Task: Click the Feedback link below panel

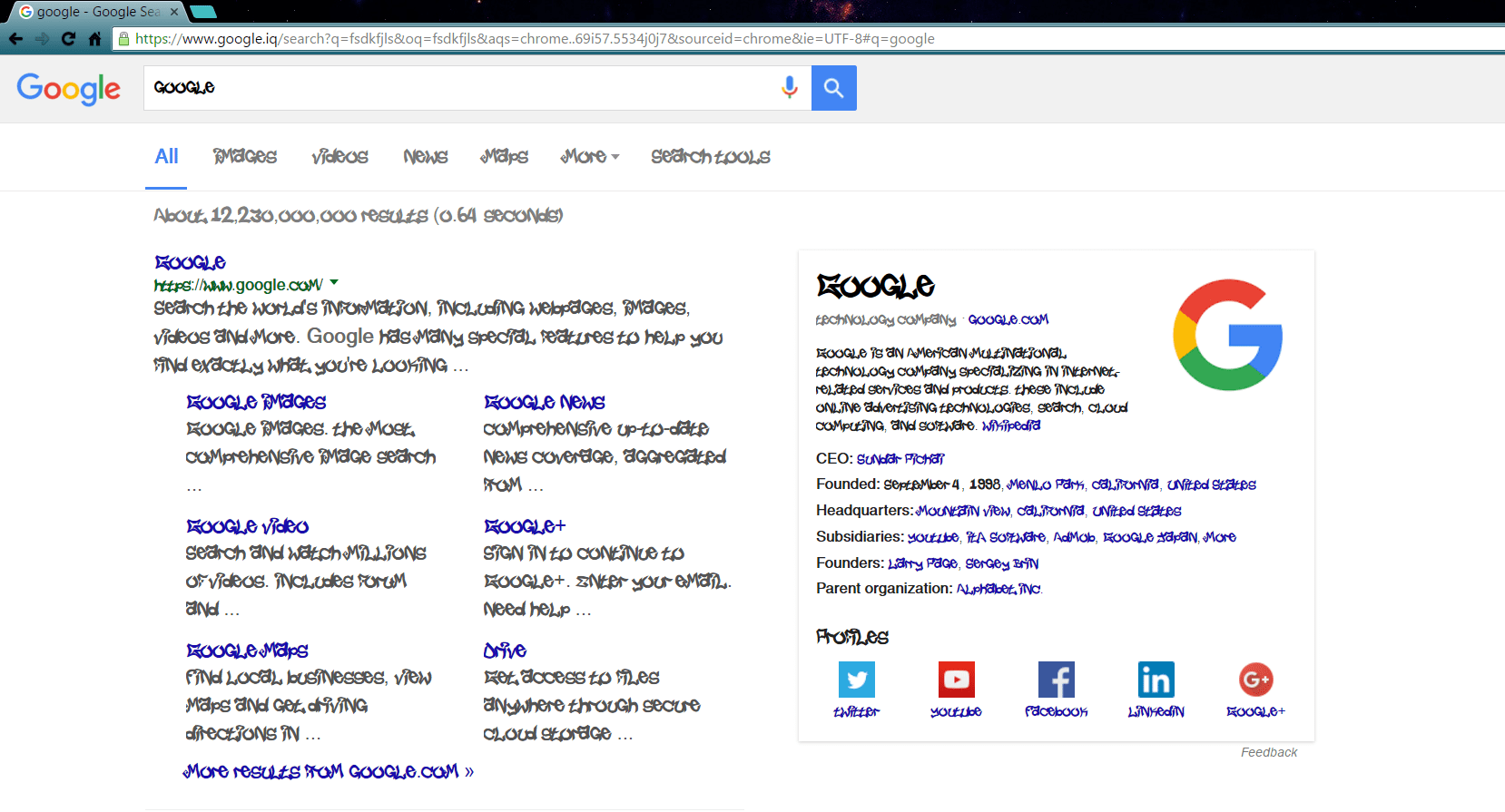Action: pos(1269,752)
